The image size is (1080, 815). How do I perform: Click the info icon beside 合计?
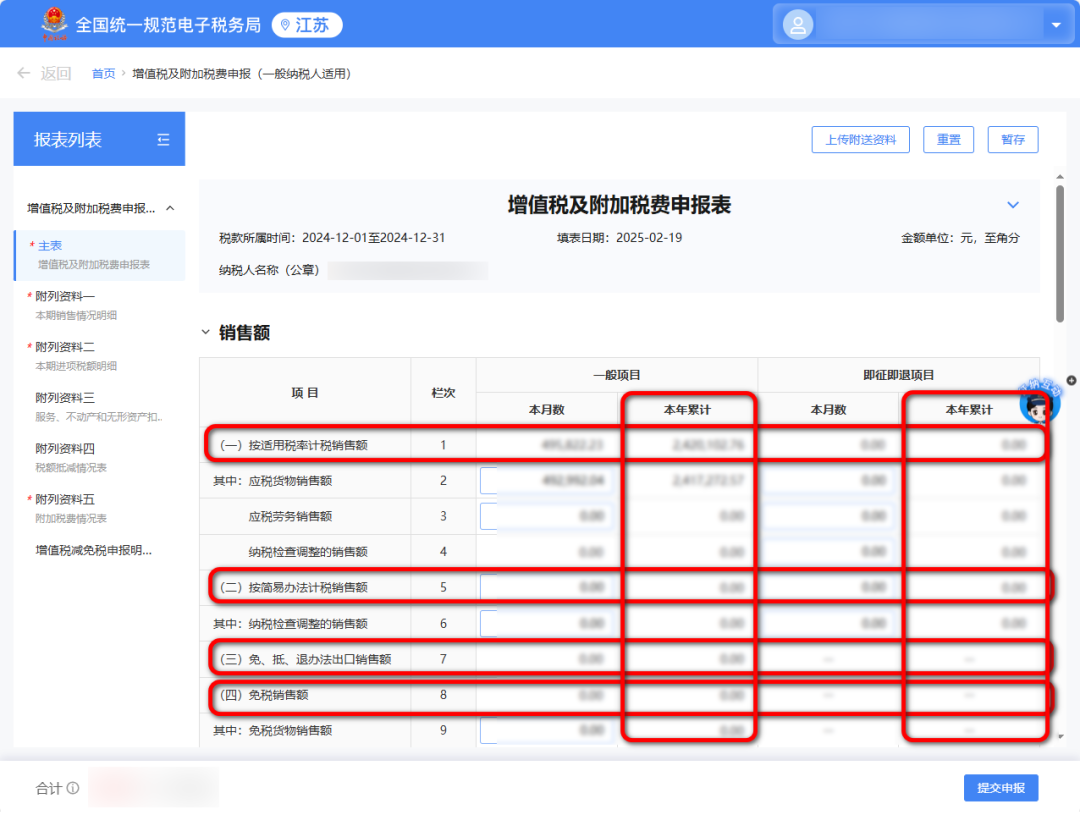[x=73, y=789]
